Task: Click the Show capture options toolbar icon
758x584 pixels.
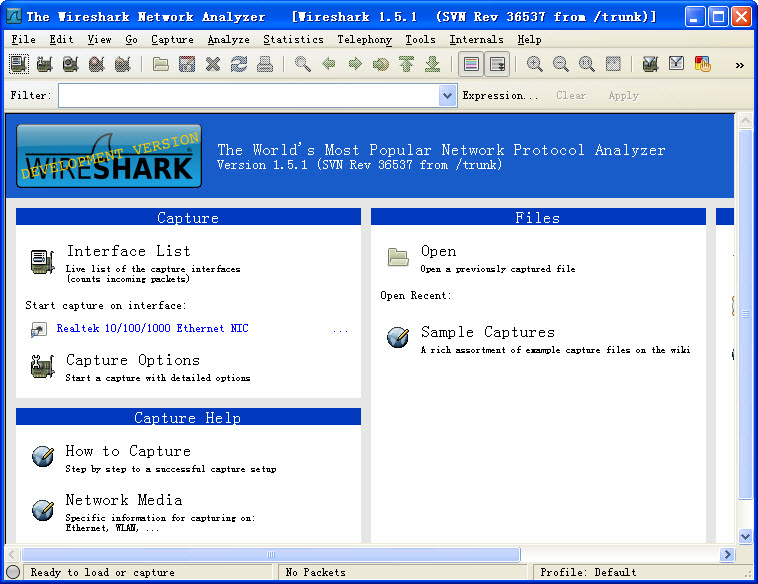Action: tap(45, 64)
